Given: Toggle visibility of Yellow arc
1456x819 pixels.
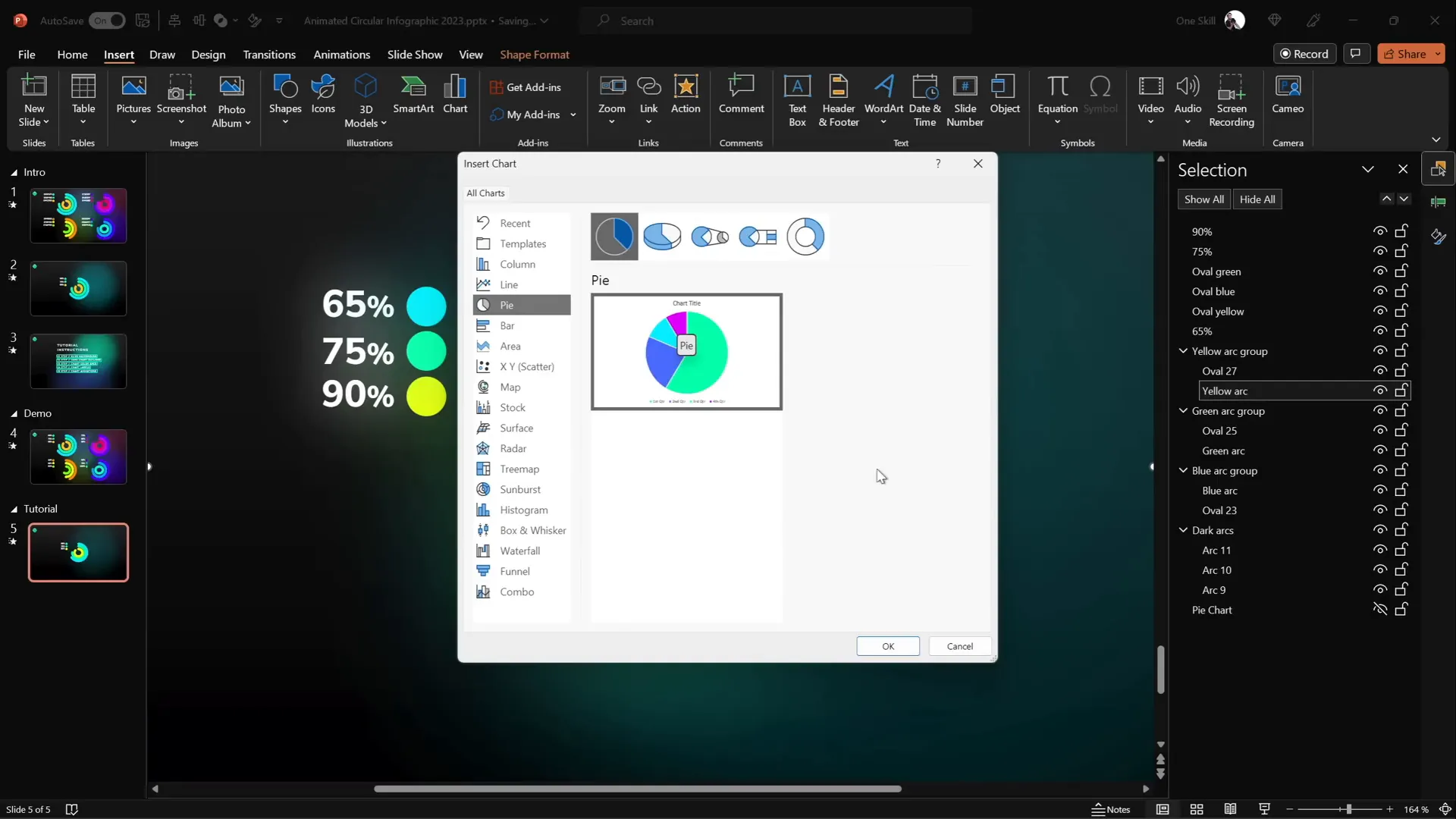Looking at the screenshot, I should pyautogui.click(x=1380, y=391).
